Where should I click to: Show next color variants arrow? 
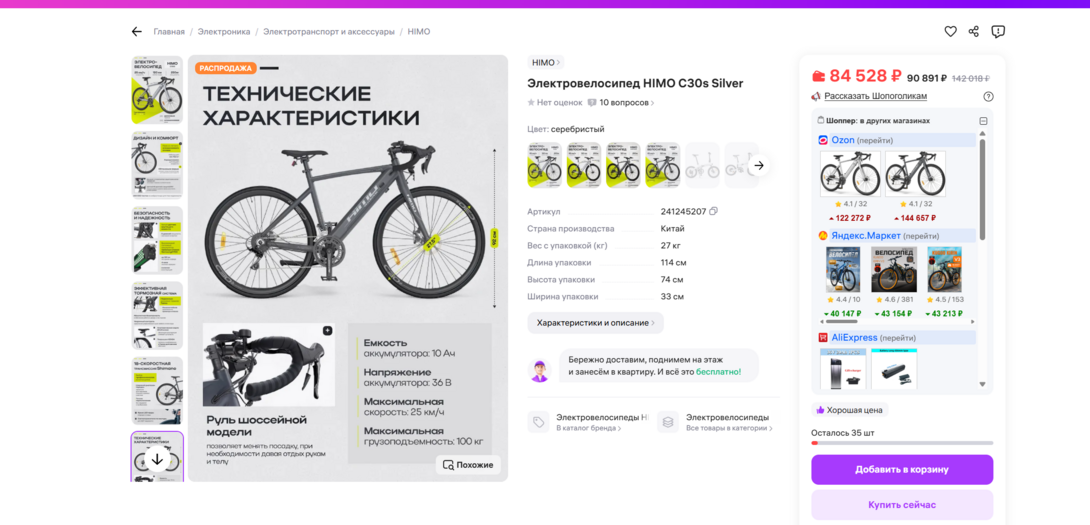point(759,165)
